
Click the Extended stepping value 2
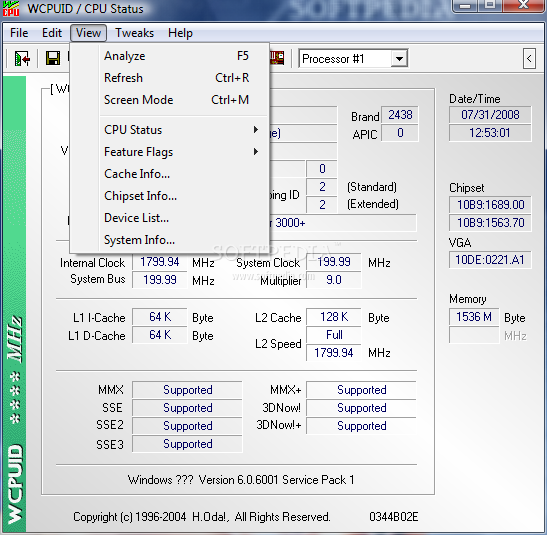(x=322, y=205)
